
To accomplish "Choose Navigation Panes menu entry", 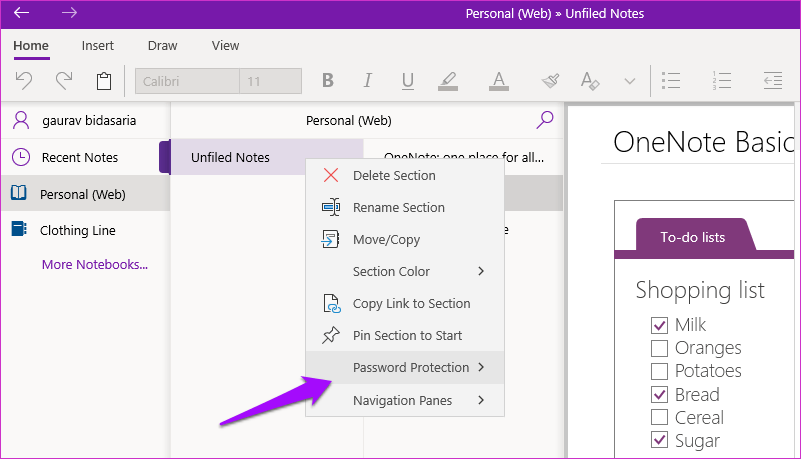I will pos(405,400).
